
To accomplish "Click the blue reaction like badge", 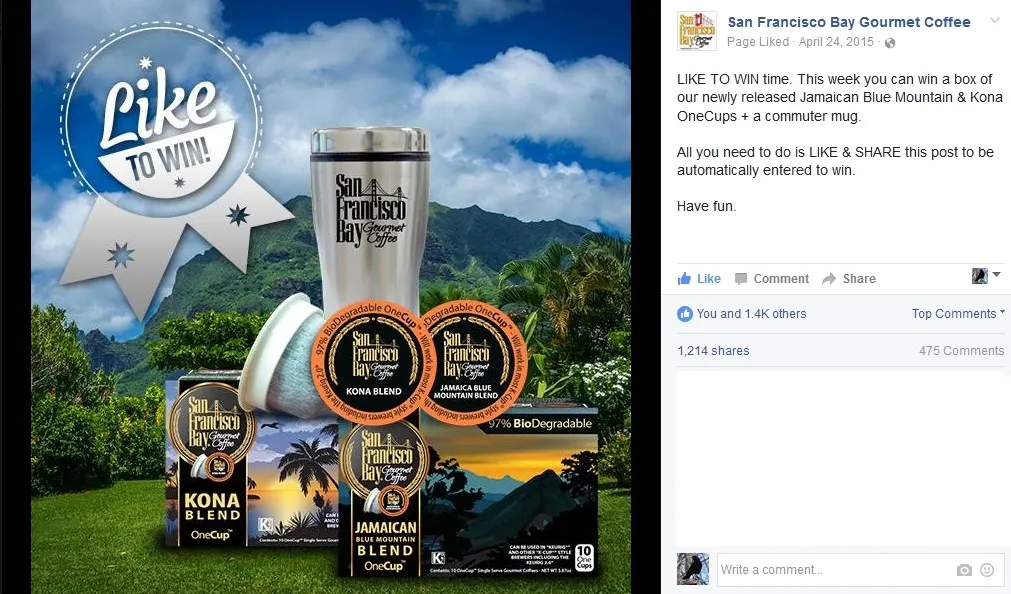I will click(685, 314).
